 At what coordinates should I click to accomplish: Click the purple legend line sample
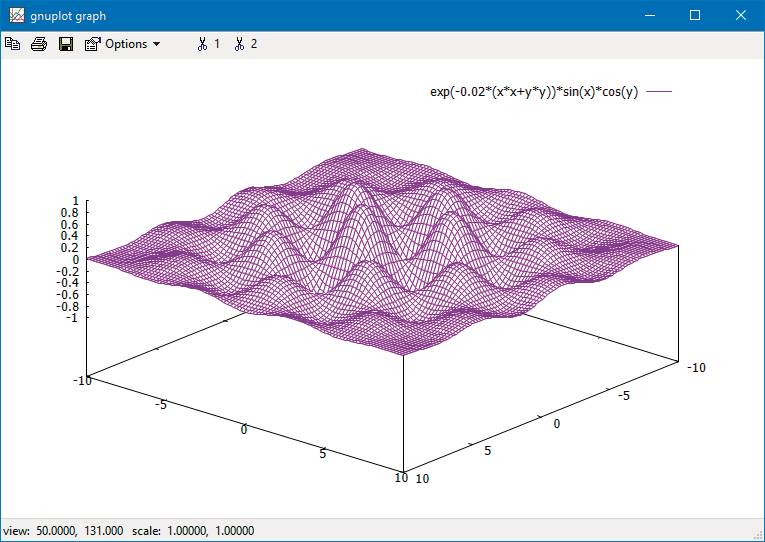659,91
